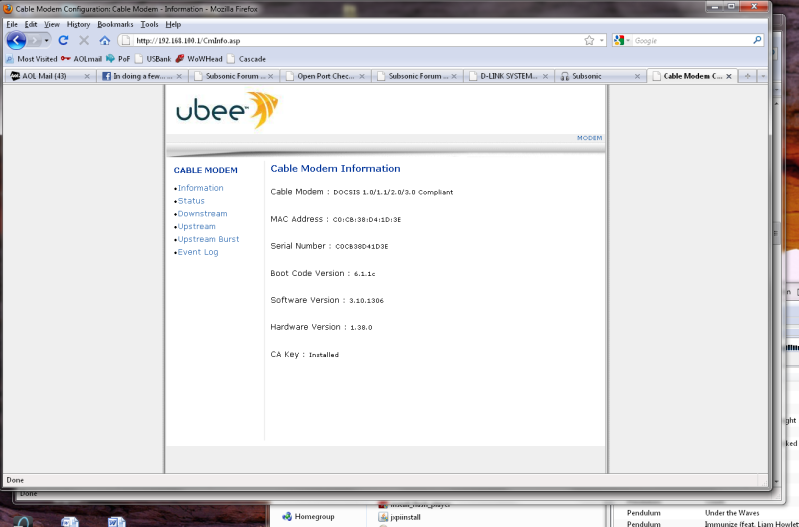Viewport: 799px width, 527px height.
Task: Click the Hardware Version value 1.38.0
Action: pos(361,328)
